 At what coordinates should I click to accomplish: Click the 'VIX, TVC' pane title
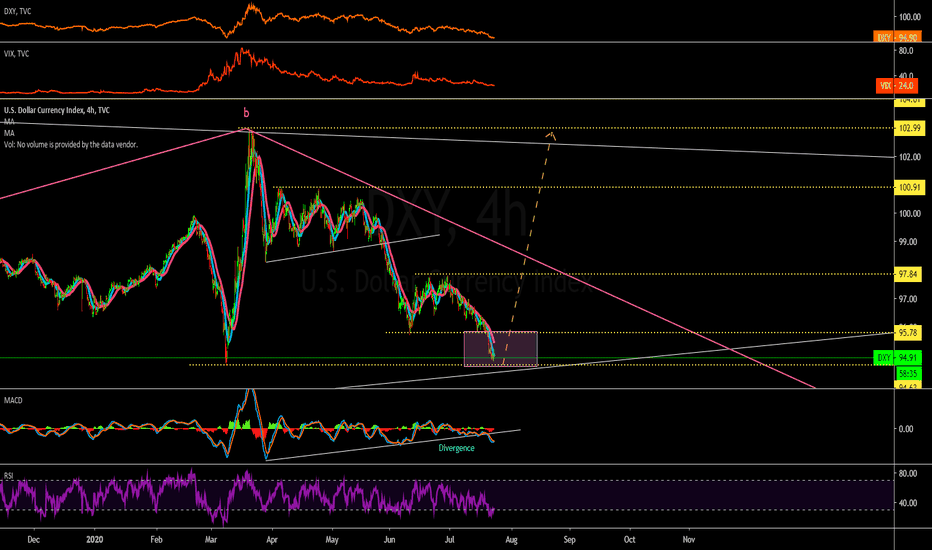pyautogui.click(x=16, y=54)
